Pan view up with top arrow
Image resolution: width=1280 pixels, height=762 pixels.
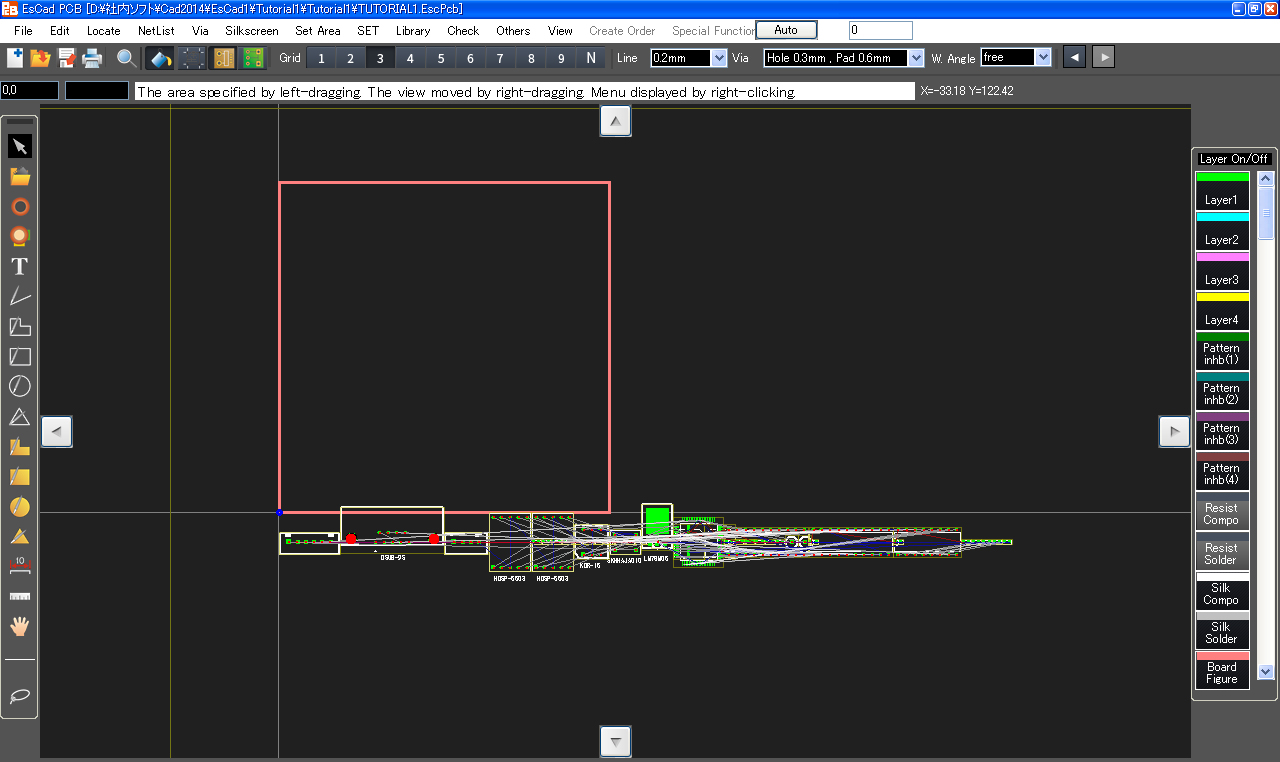click(615, 121)
